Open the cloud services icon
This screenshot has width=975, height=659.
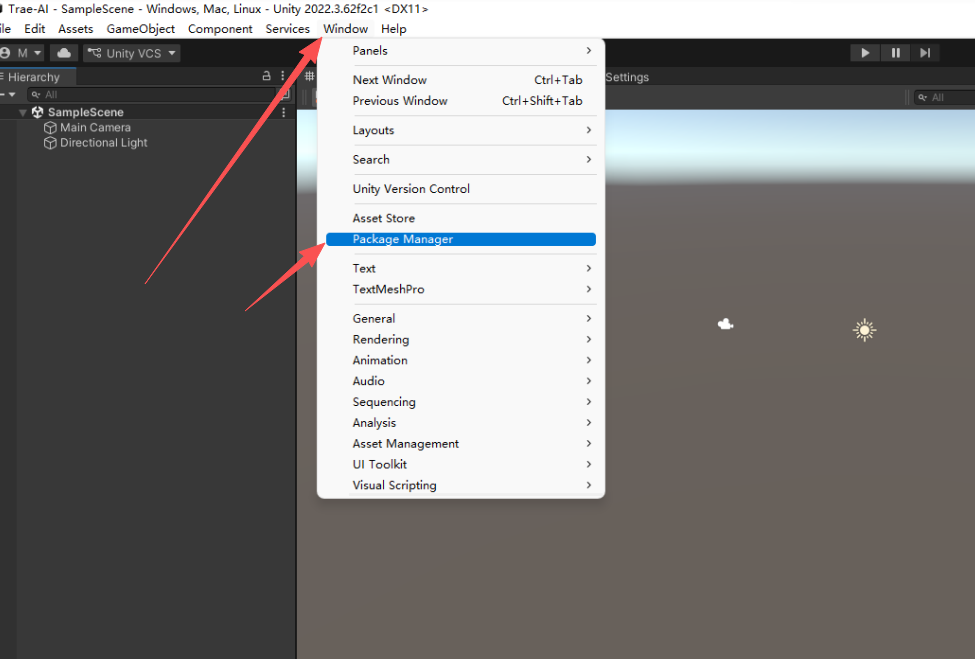click(64, 53)
